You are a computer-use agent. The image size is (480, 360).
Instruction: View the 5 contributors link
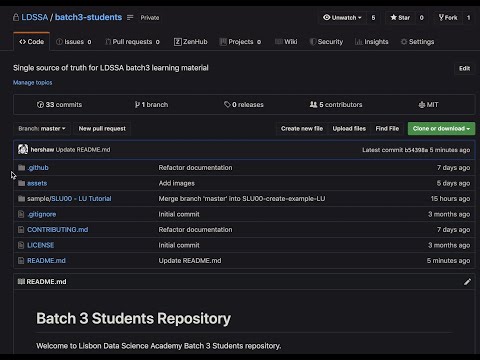pyautogui.click(x=336, y=105)
